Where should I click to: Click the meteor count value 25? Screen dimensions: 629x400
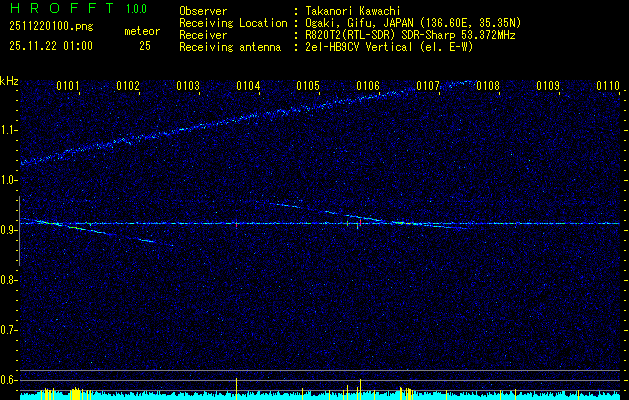(x=145, y=46)
